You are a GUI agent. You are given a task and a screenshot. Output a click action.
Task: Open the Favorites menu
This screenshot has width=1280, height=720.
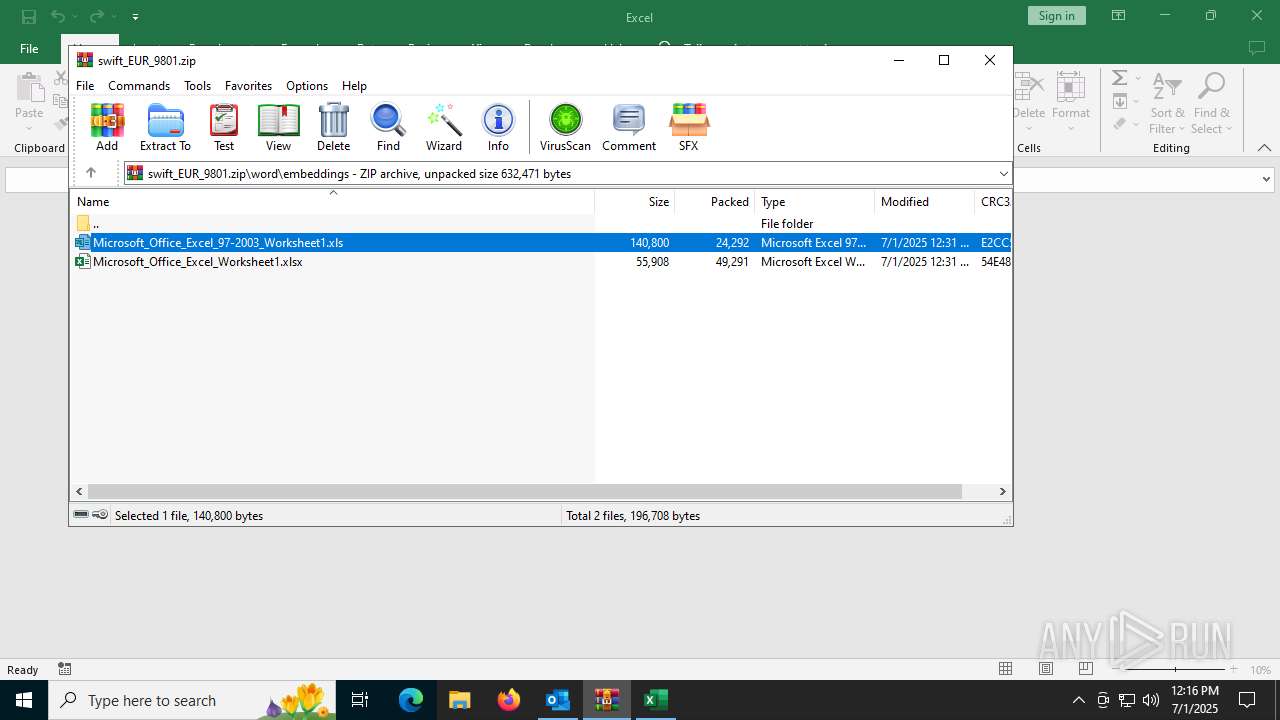click(x=248, y=86)
